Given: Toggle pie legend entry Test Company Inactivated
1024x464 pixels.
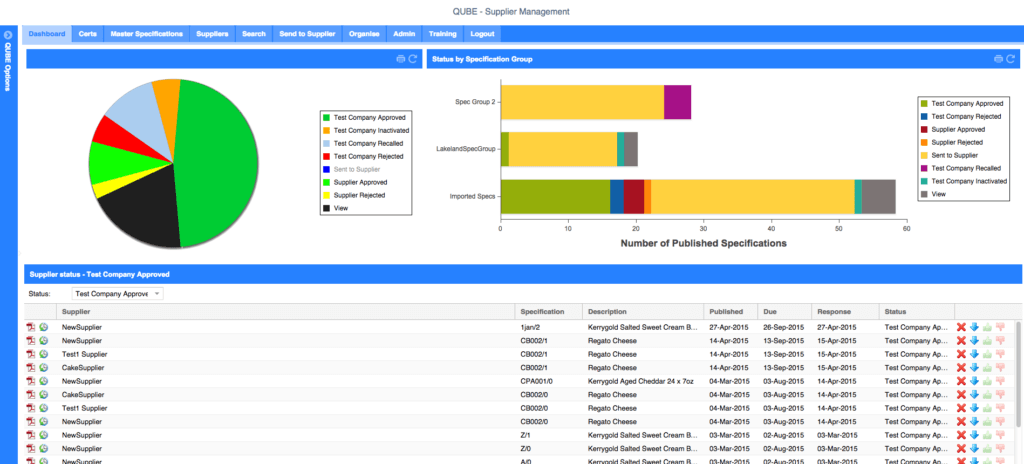Looking at the screenshot, I should point(366,131).
